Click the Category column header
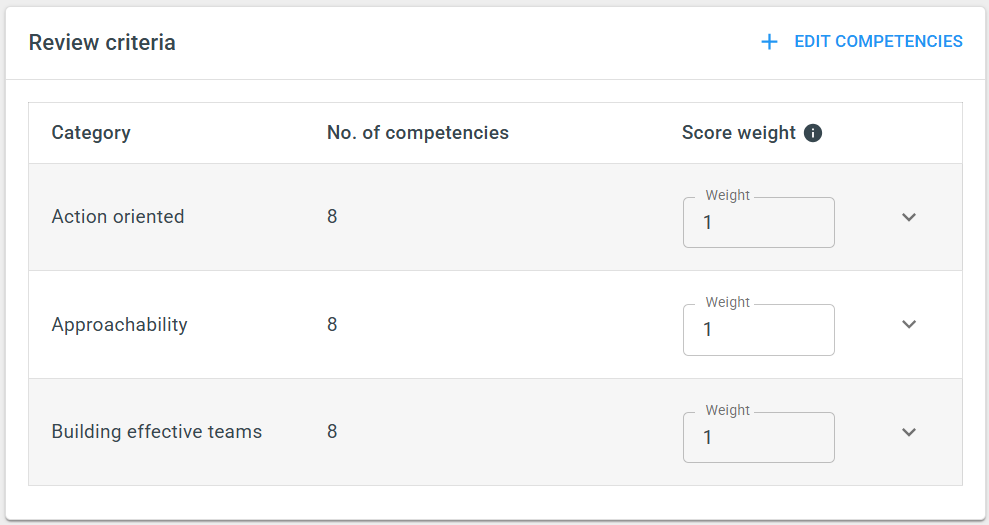The image size is (989, 525). point(91,133)
